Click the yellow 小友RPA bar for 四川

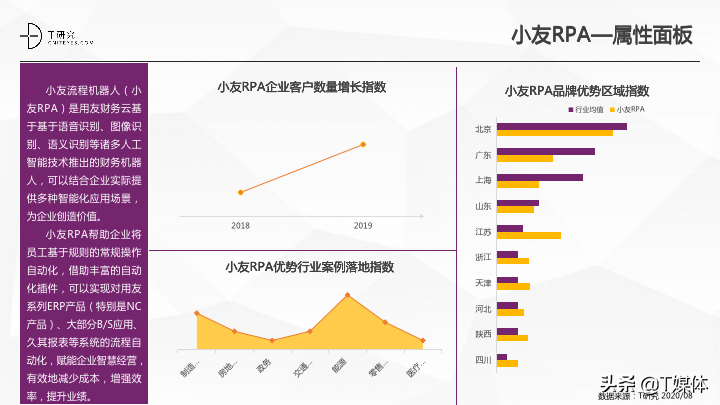[x=507, y=364]
